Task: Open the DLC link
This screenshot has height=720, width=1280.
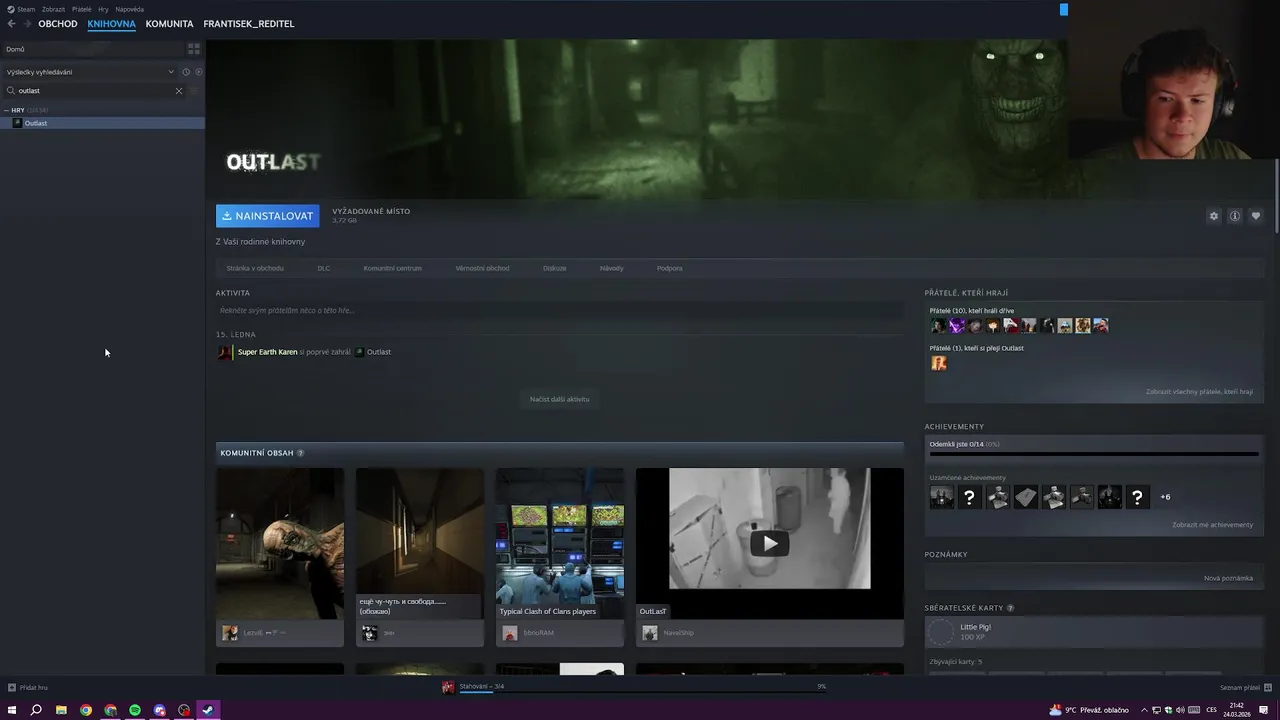Action: coord(324,268)
